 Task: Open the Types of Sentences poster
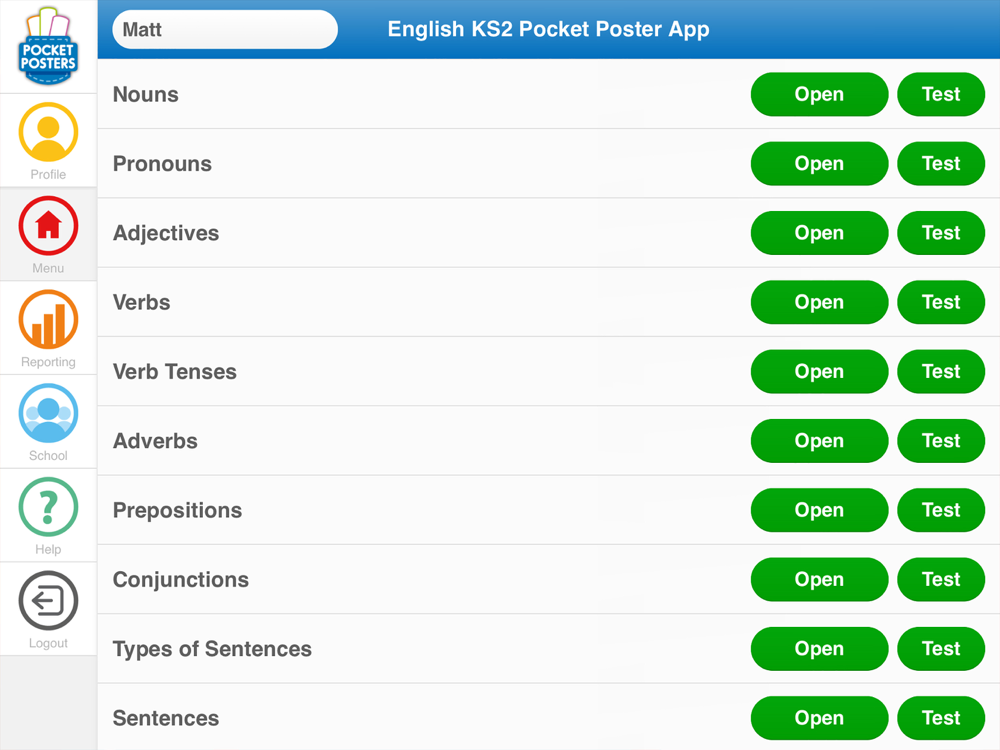point(820,649)
